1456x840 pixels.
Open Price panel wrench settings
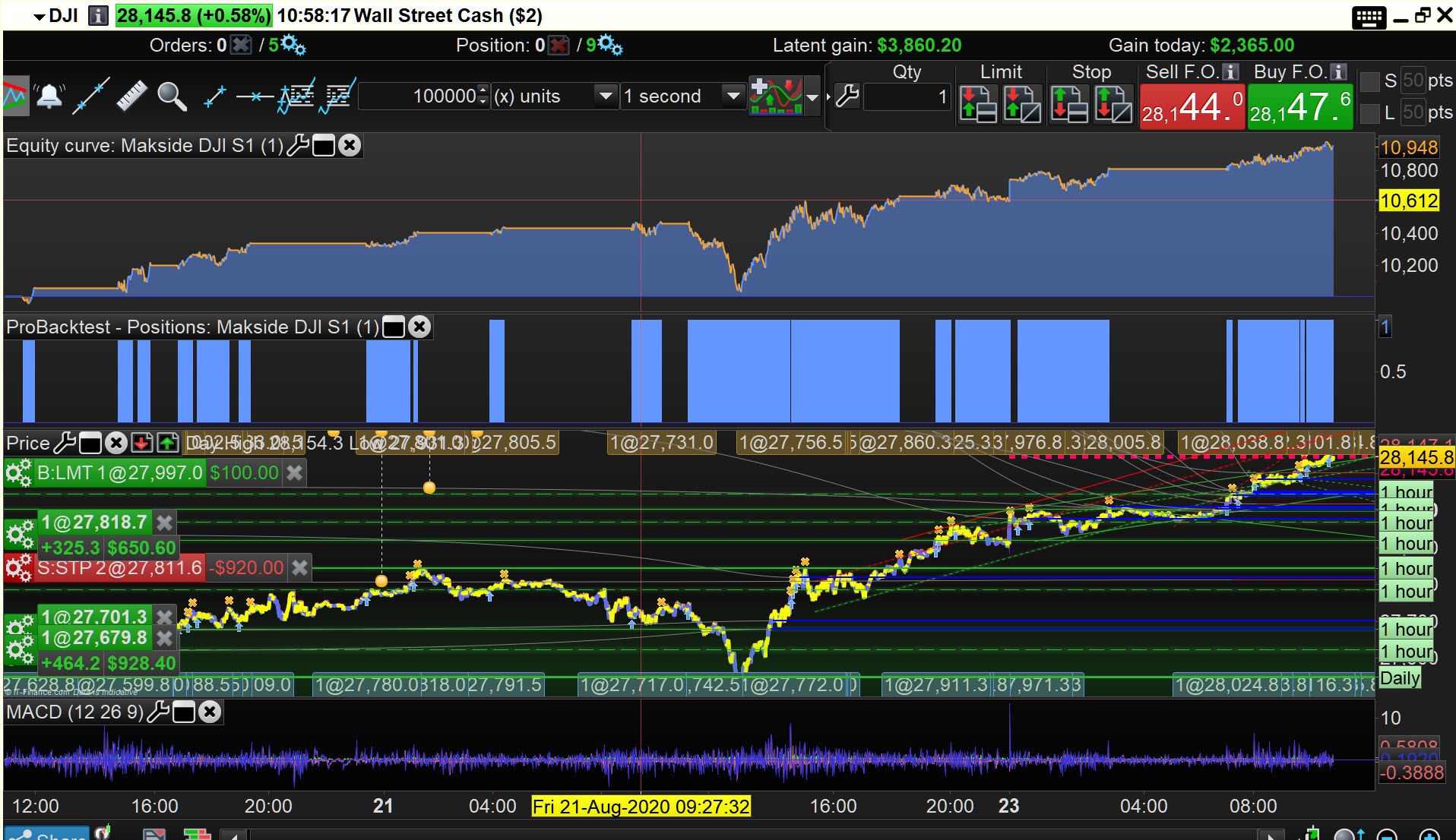(65, 442)
